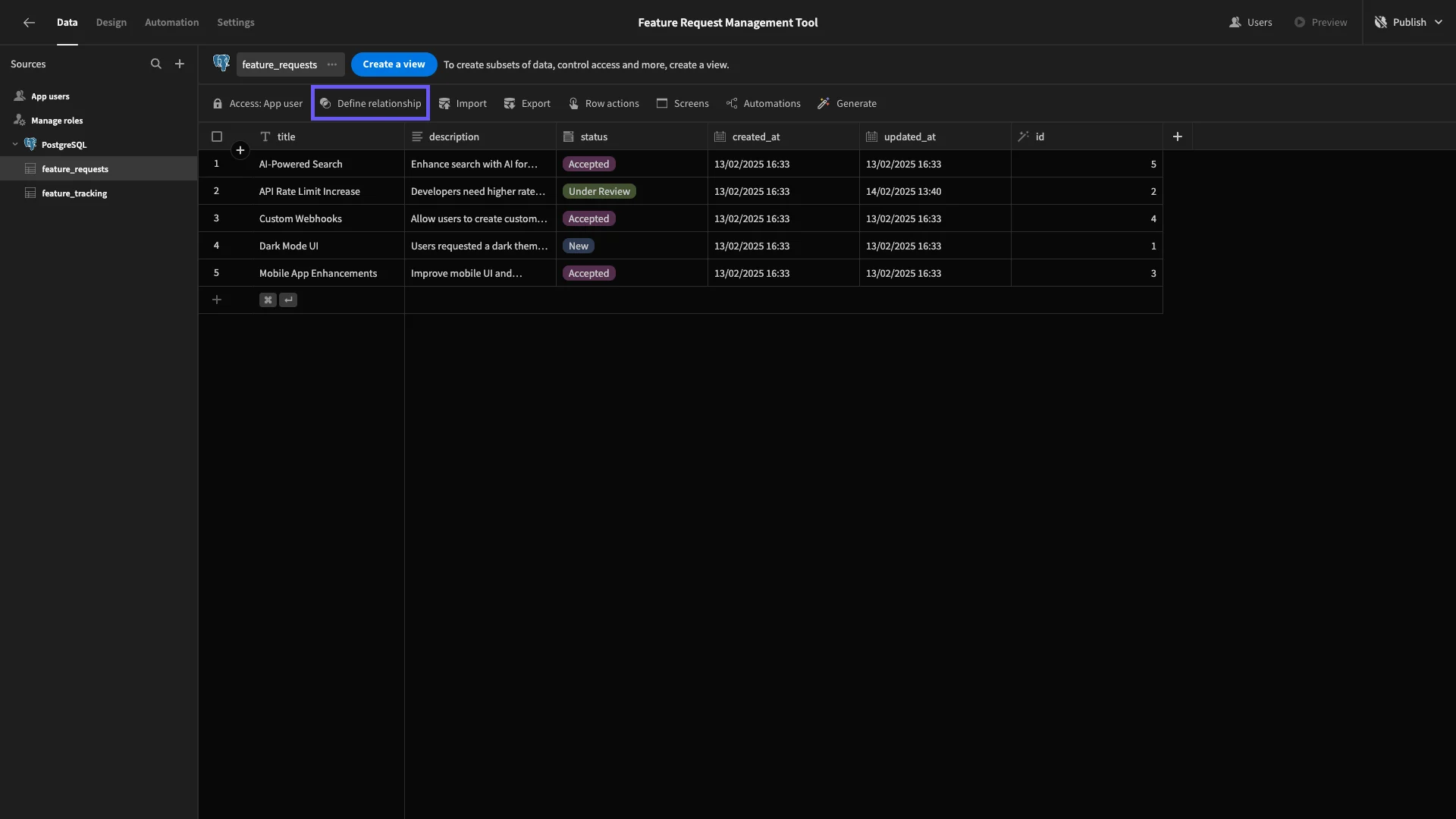Open the Publish dropdown chevron
Viewport: 1456px width, 819px height.
pyautogui.click(x=1439, y=23)
